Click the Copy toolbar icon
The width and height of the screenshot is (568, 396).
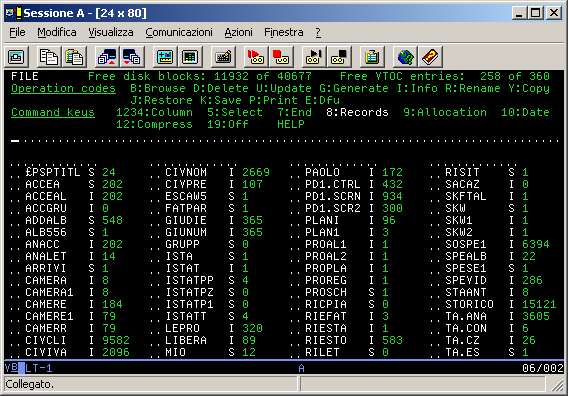click(49, 57)
